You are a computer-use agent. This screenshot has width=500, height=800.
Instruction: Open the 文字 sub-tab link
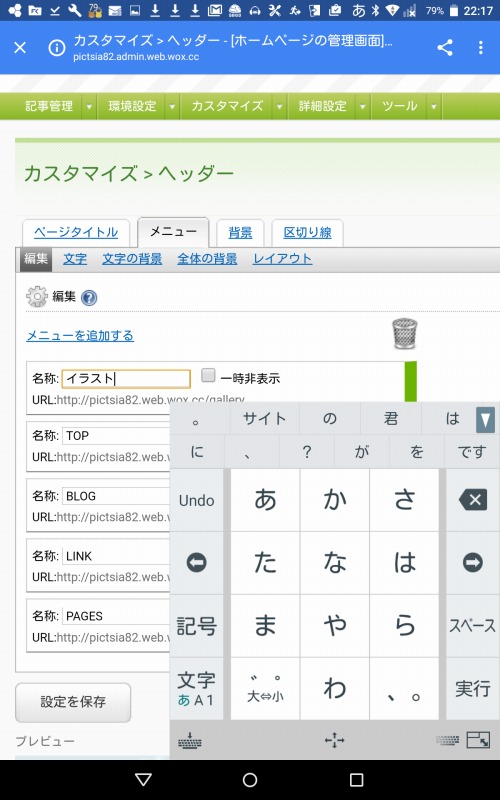coord(75,259)
